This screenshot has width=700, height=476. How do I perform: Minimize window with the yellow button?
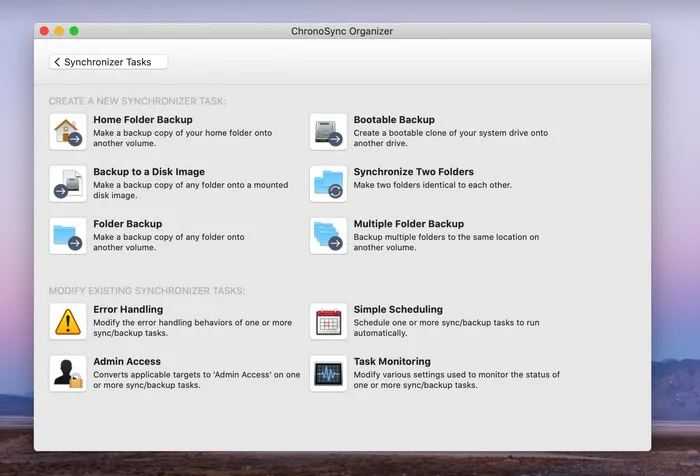(59, 31)
